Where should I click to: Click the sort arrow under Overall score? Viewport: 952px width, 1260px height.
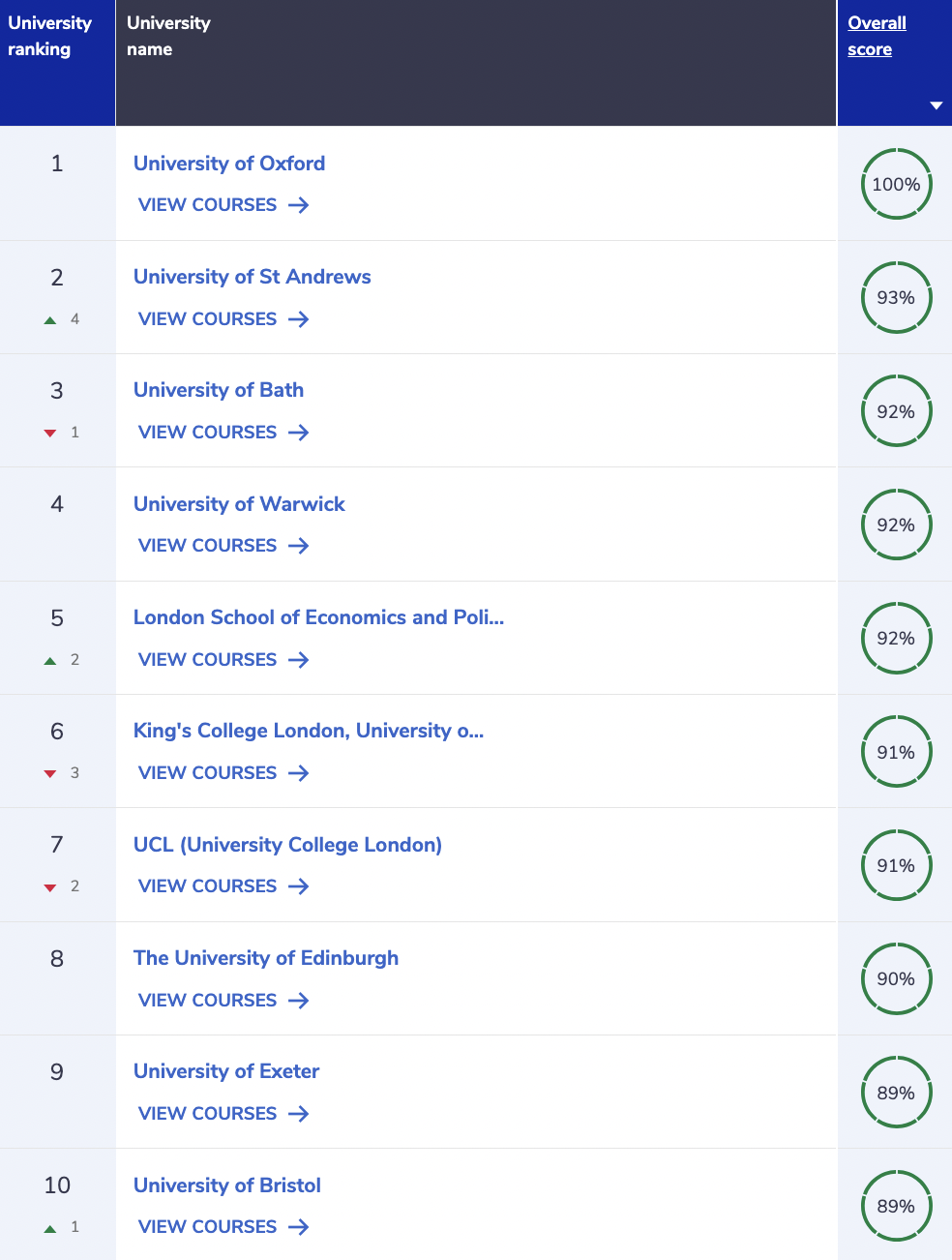[x=936, y=105]
